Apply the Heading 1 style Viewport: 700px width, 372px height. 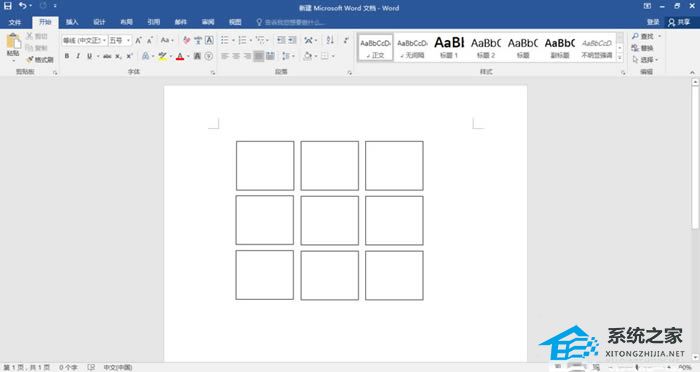click(449, 48)
